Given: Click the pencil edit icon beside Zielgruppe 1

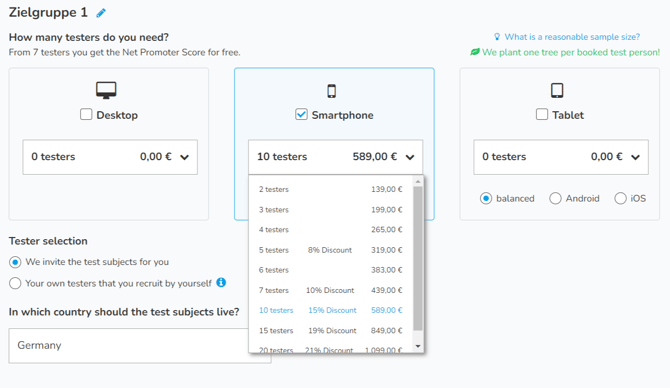Looking at the screenshot, I should (x=101, y=13).
